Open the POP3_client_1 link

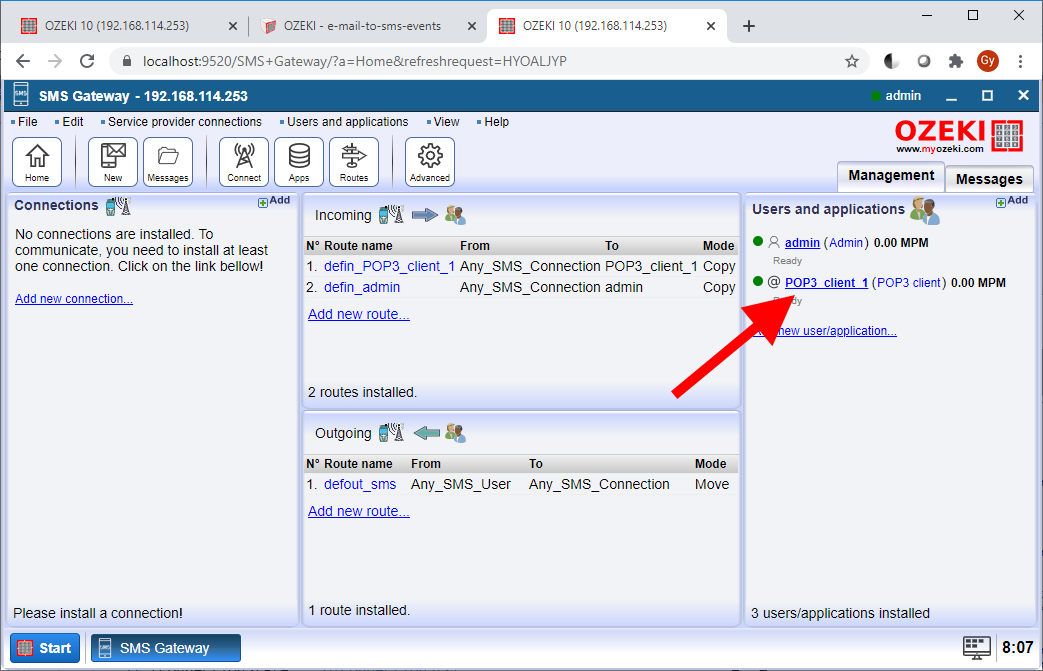(826, 283)
